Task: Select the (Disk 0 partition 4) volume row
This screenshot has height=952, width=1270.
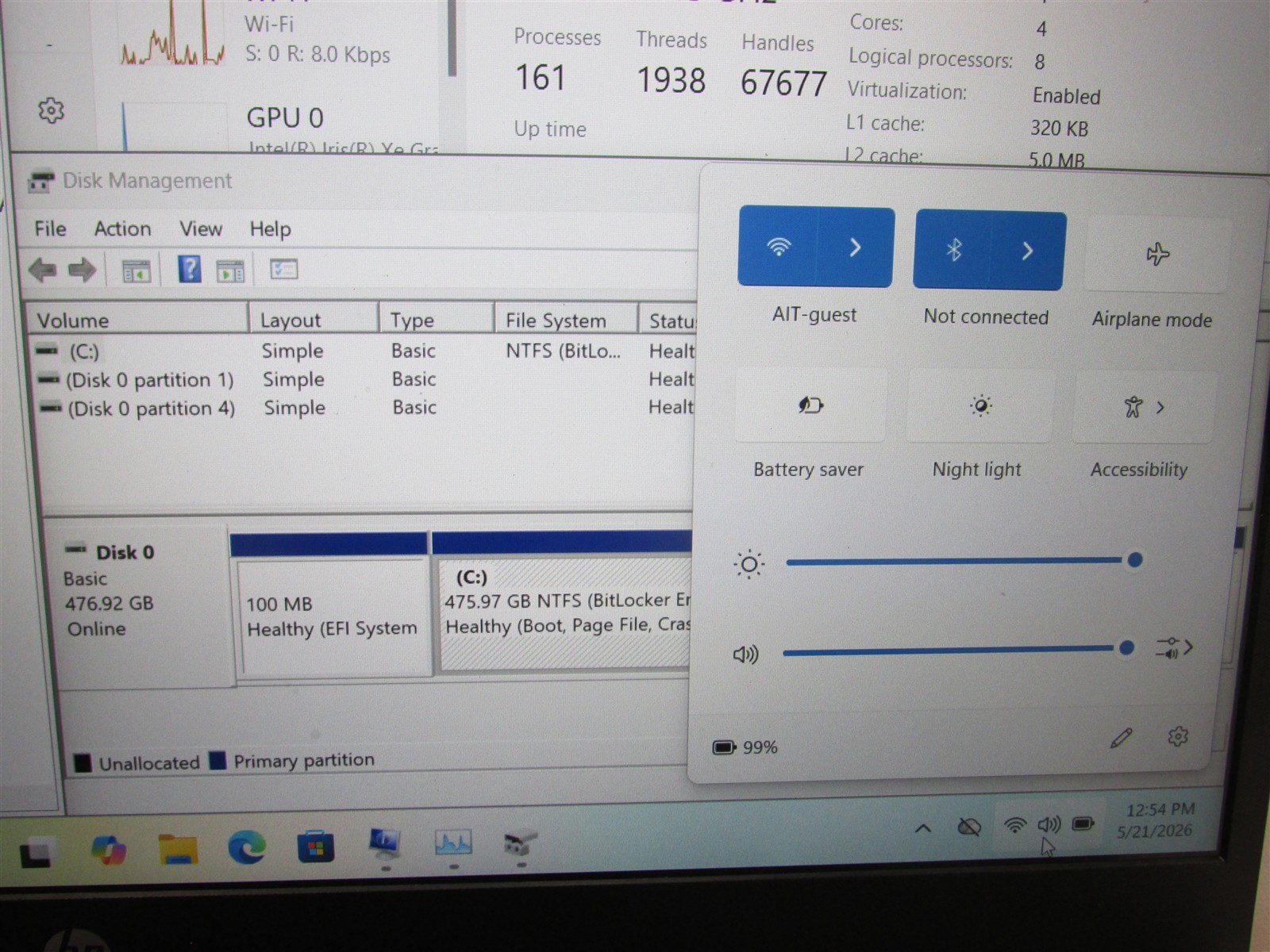Action: (x=365, y=408)
